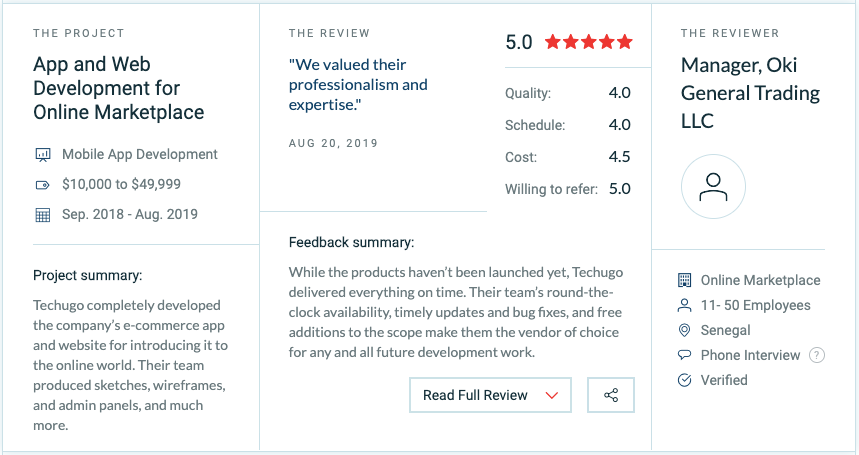Click the employees count person icon

tap(685, 306)
